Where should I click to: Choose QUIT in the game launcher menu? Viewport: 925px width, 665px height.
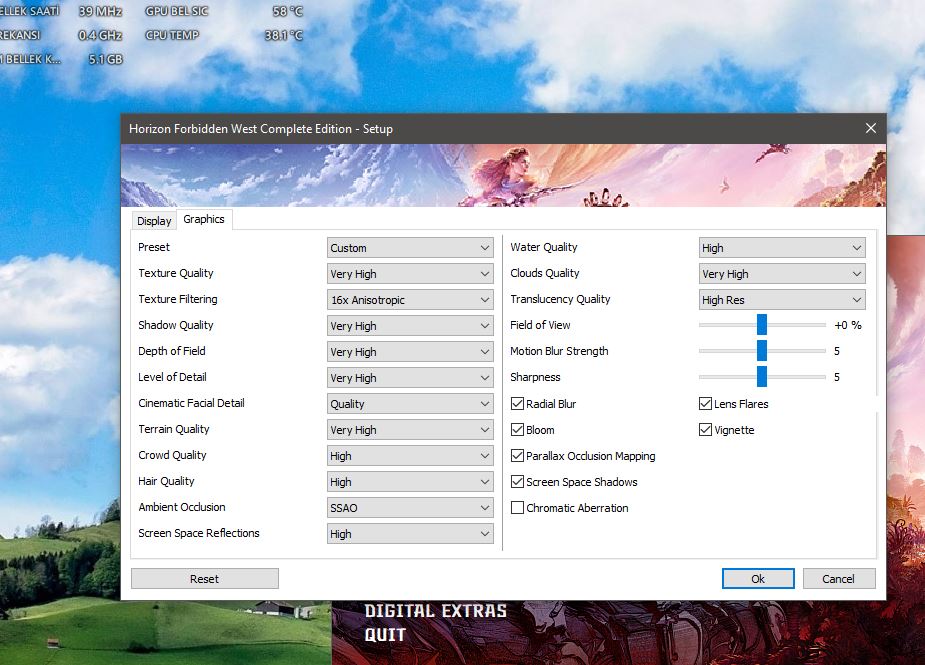385,635
